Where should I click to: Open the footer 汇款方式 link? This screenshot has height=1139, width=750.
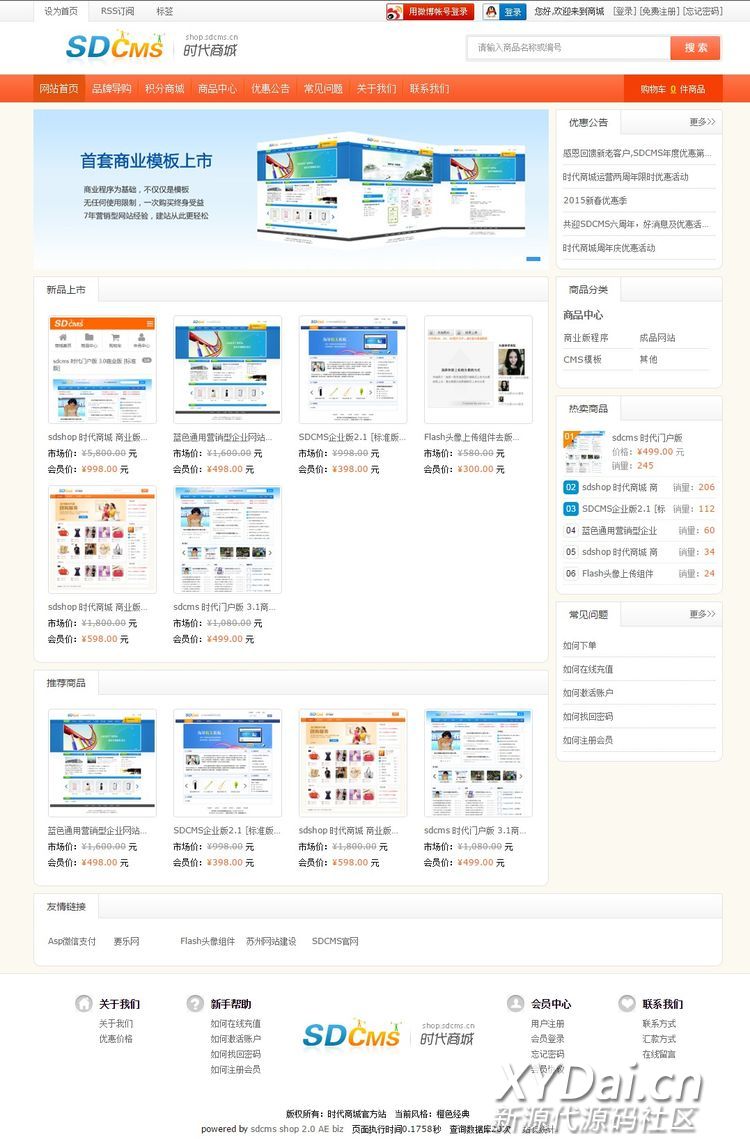click(659, 1039)
